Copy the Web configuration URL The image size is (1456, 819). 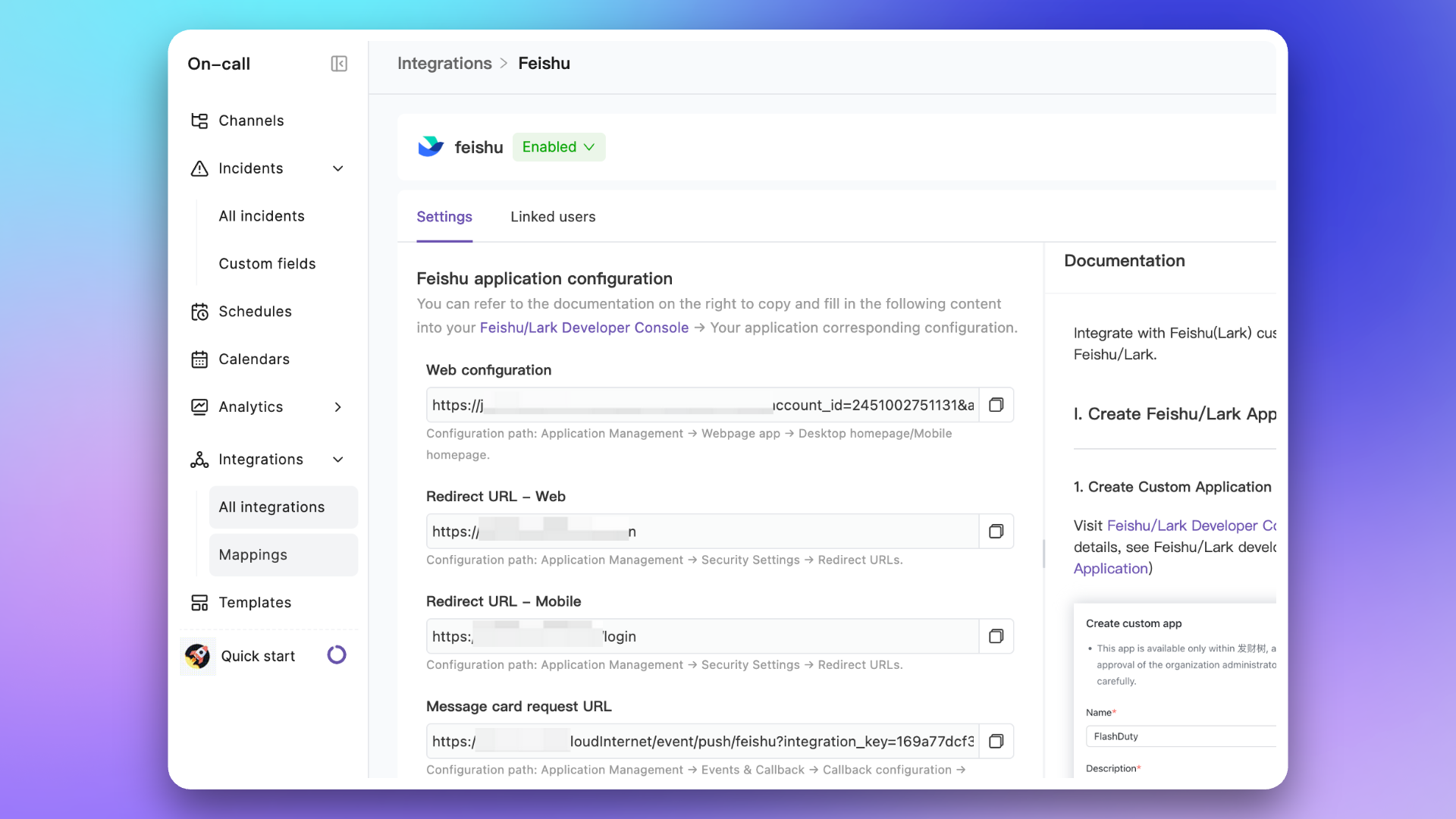coord(996,405)
